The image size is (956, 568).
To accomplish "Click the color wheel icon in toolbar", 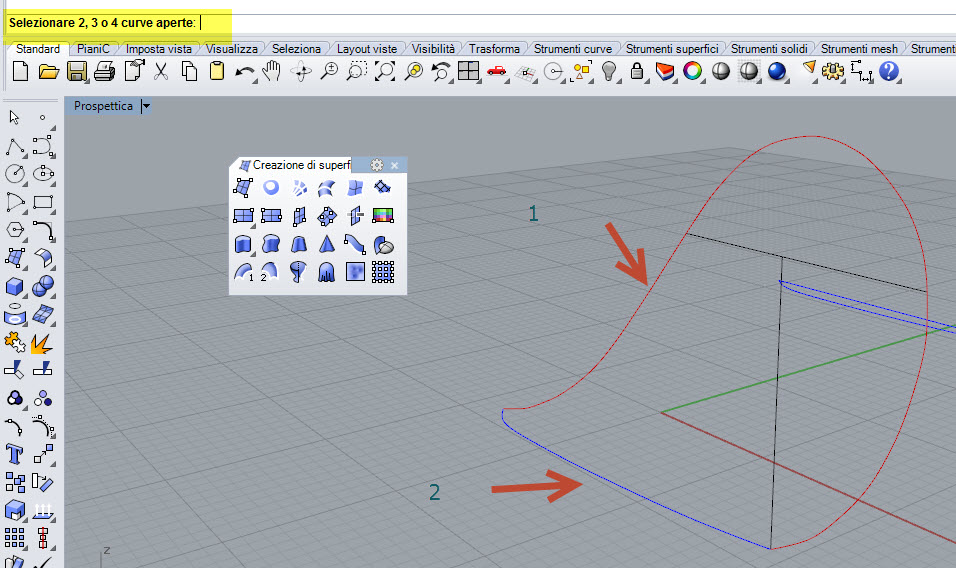I will pos(692,71).
